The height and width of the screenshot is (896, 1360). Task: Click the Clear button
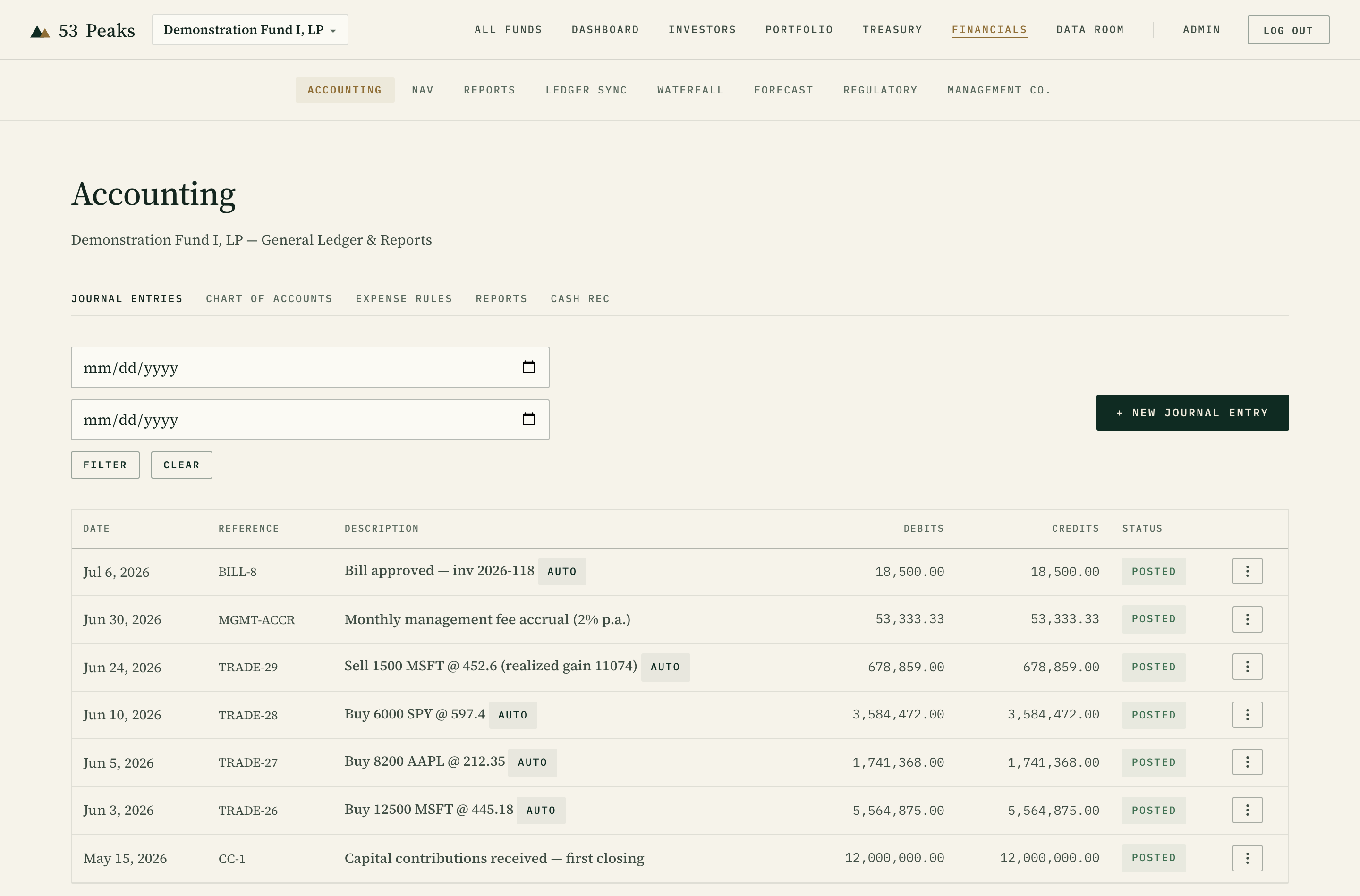(x=182, y=465)
